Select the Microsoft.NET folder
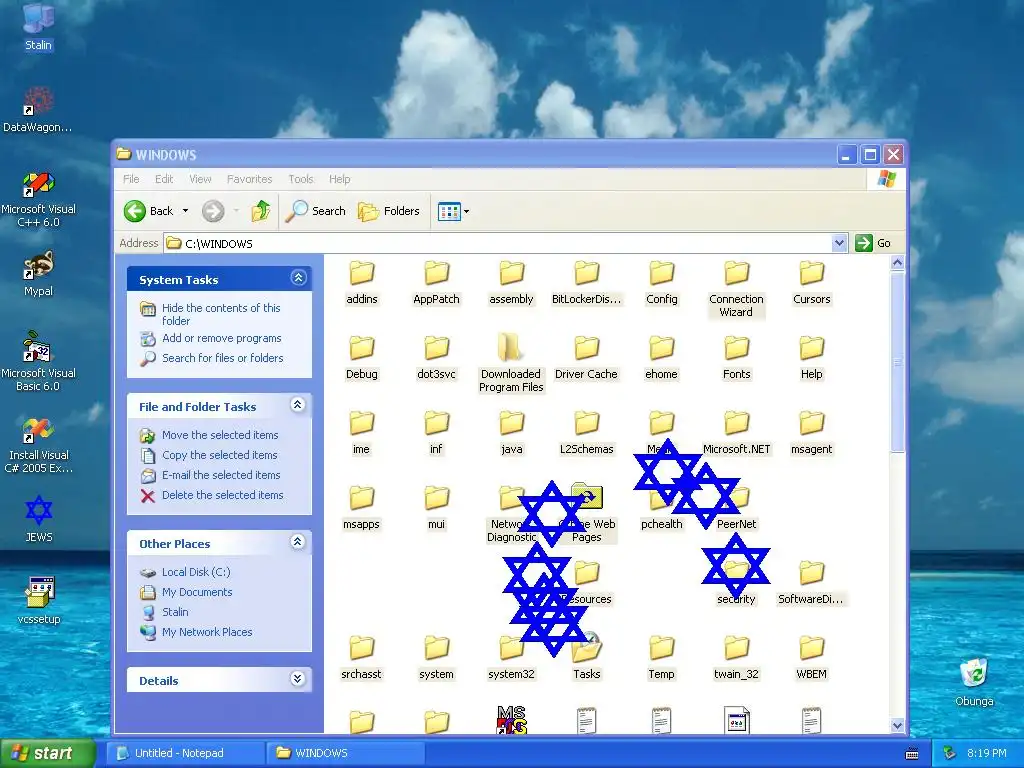Screen dimensions: 1024x768 click(737, 434)
